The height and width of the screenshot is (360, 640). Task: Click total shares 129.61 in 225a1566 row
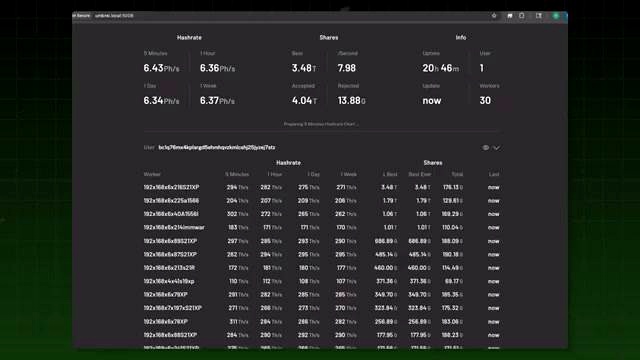point(453,201)
